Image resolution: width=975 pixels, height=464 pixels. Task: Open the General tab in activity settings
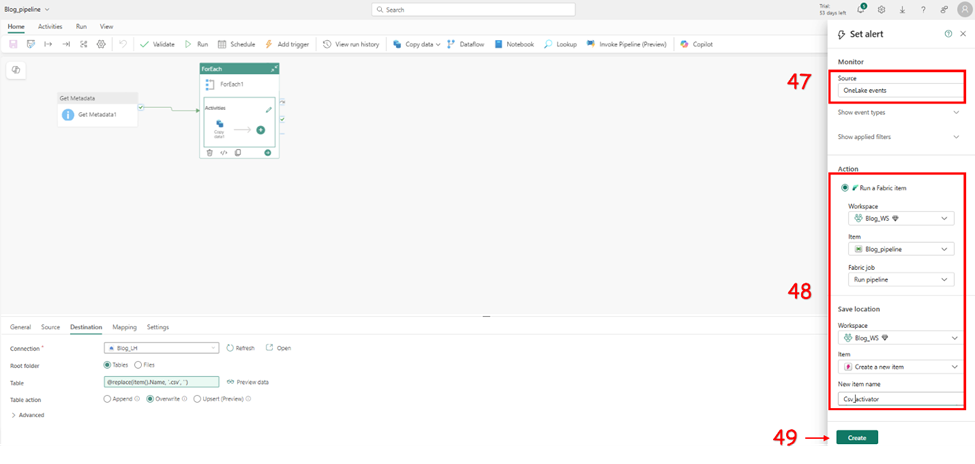point(21,327)
